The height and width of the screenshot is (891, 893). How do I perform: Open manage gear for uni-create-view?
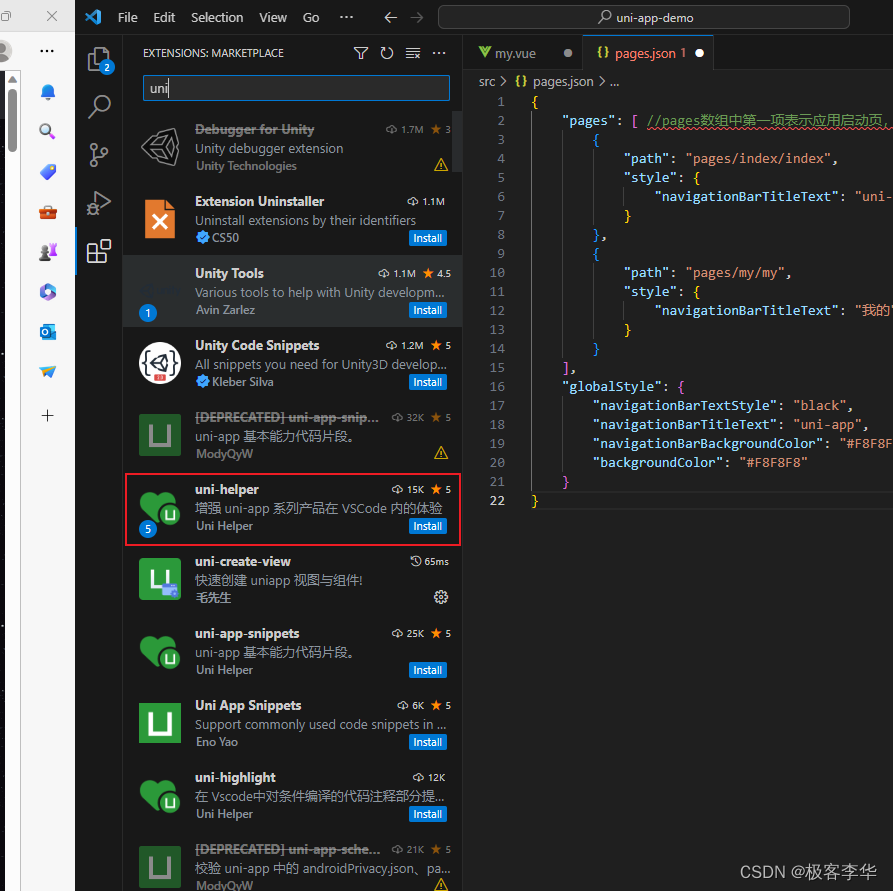click(x=441, y=597)
